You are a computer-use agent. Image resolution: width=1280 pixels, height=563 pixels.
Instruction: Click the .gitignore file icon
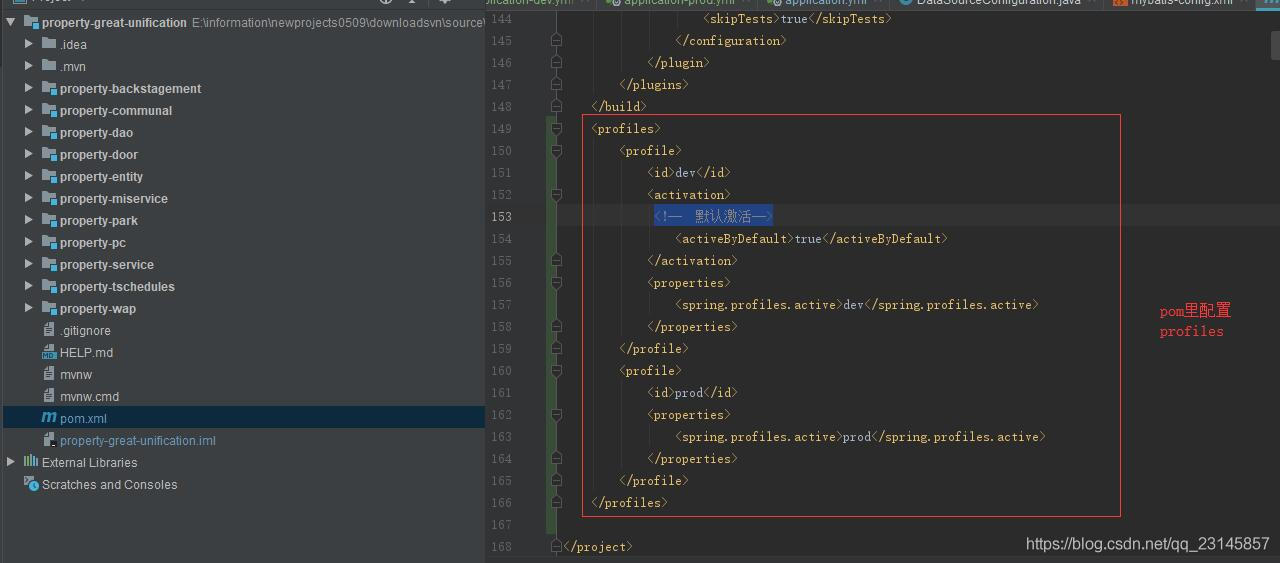(x=49, y=330)
